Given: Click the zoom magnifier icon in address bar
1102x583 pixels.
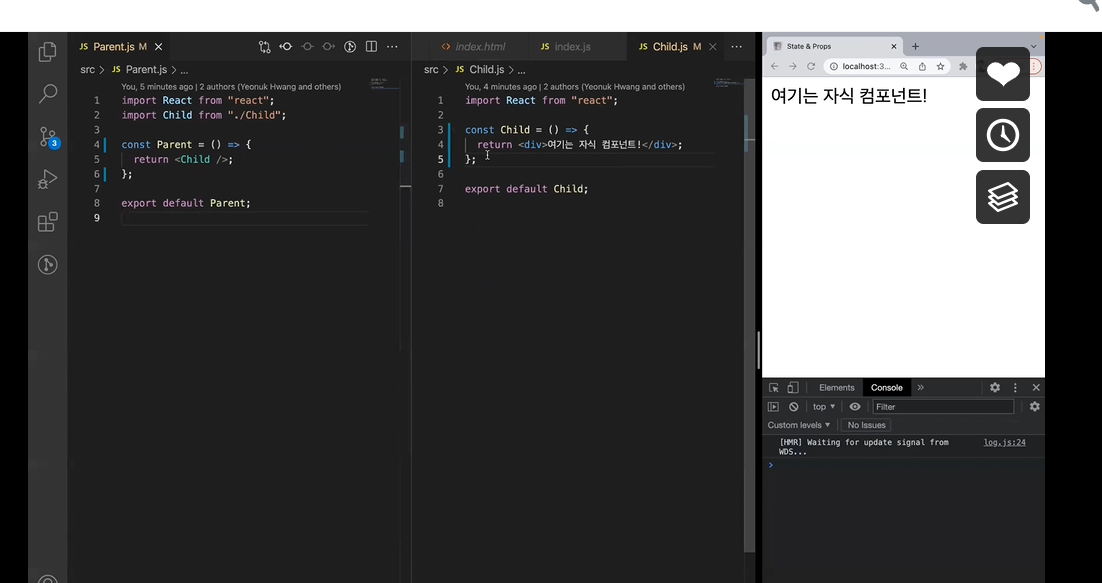Looking at the screenshot, I should click(905, 66).
